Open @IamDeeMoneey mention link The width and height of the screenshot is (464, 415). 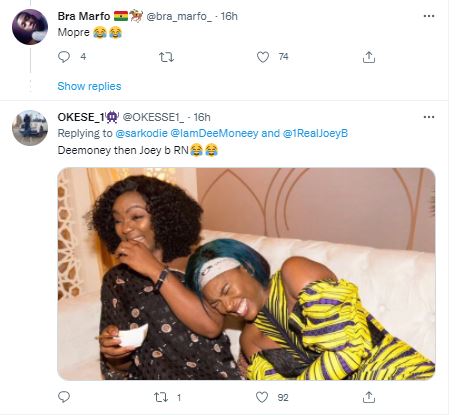214,133
